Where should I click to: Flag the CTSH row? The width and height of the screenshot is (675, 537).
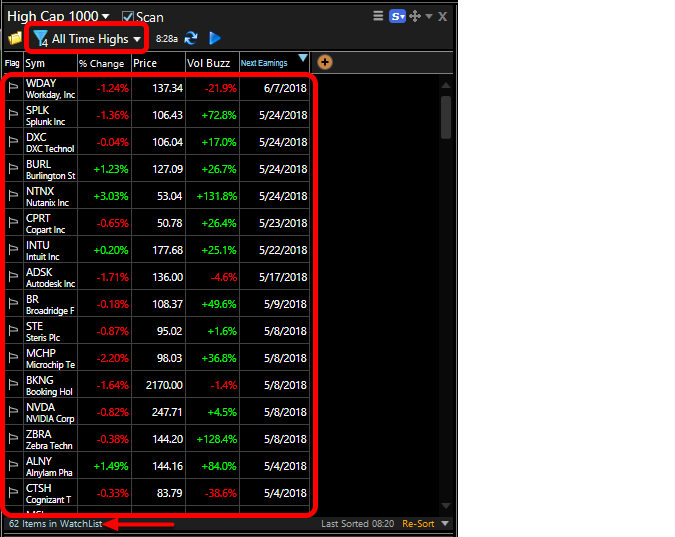[x=13, y=493]
